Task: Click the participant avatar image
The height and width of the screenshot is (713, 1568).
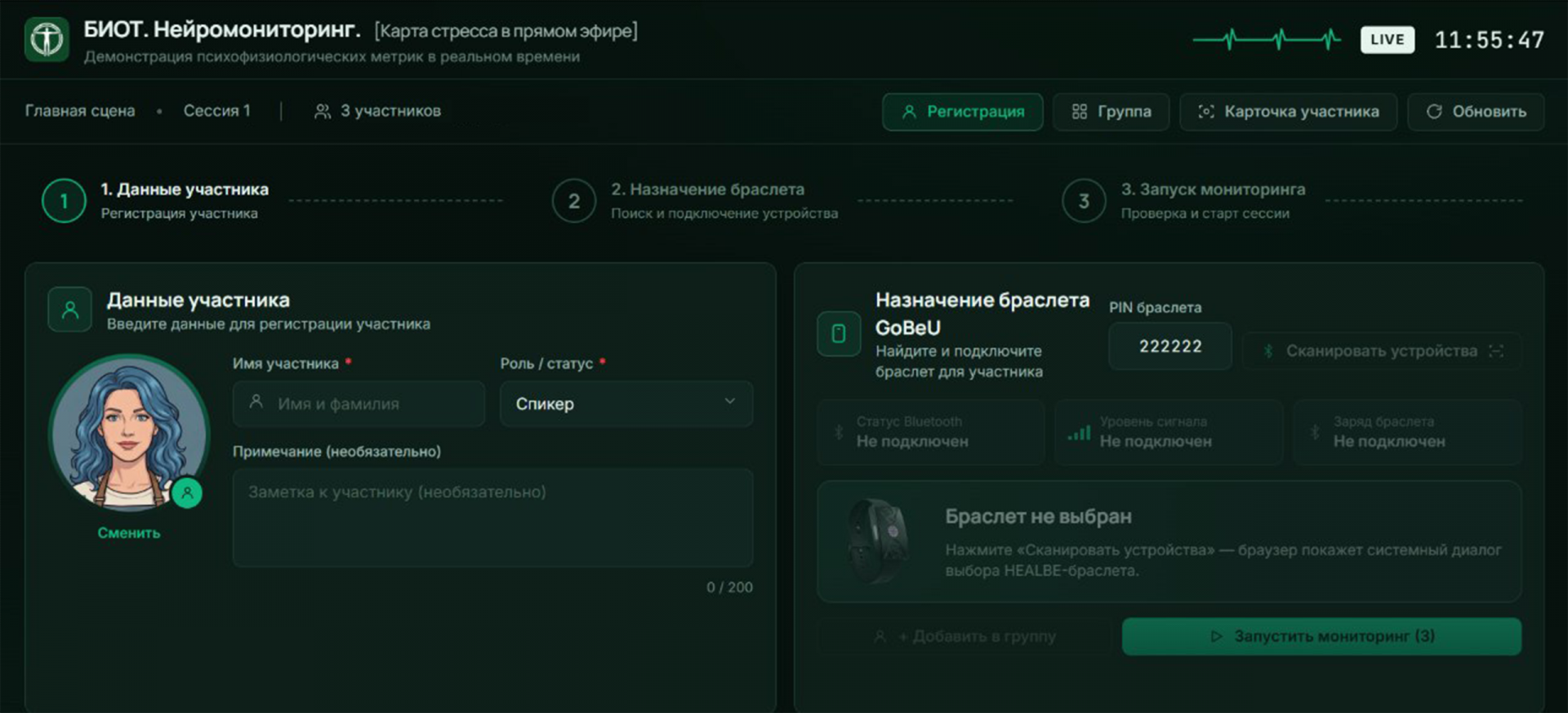Action: tap(128, 433)
